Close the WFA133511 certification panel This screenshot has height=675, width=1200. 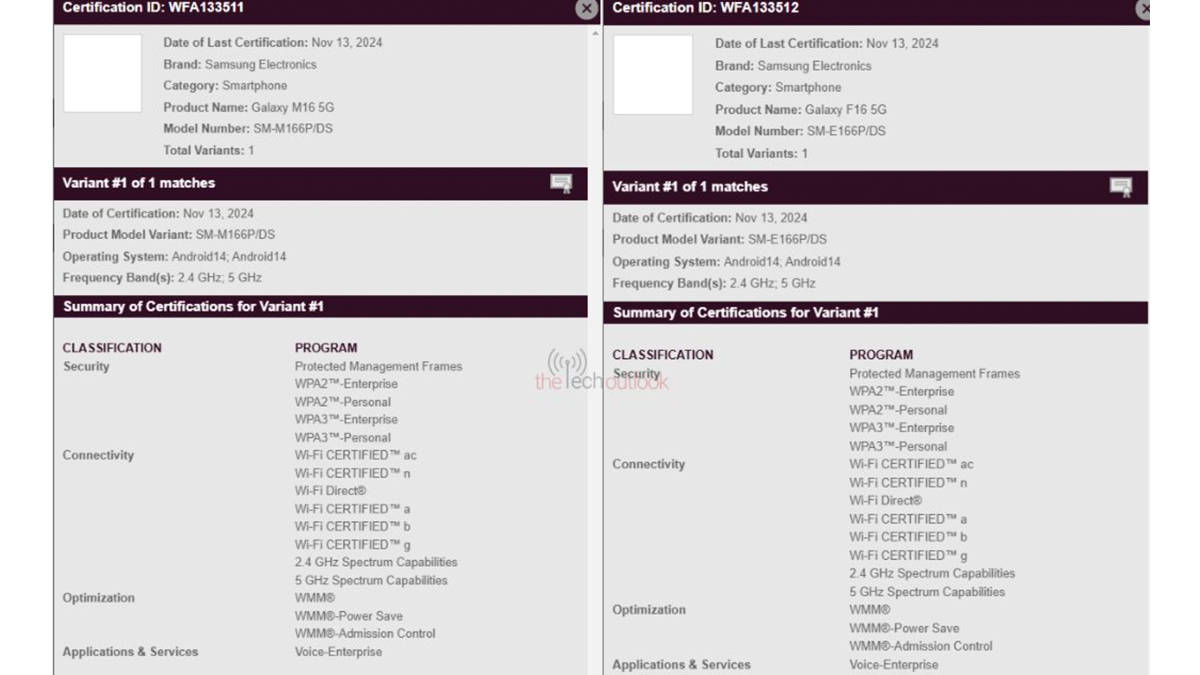click(586, 9)
